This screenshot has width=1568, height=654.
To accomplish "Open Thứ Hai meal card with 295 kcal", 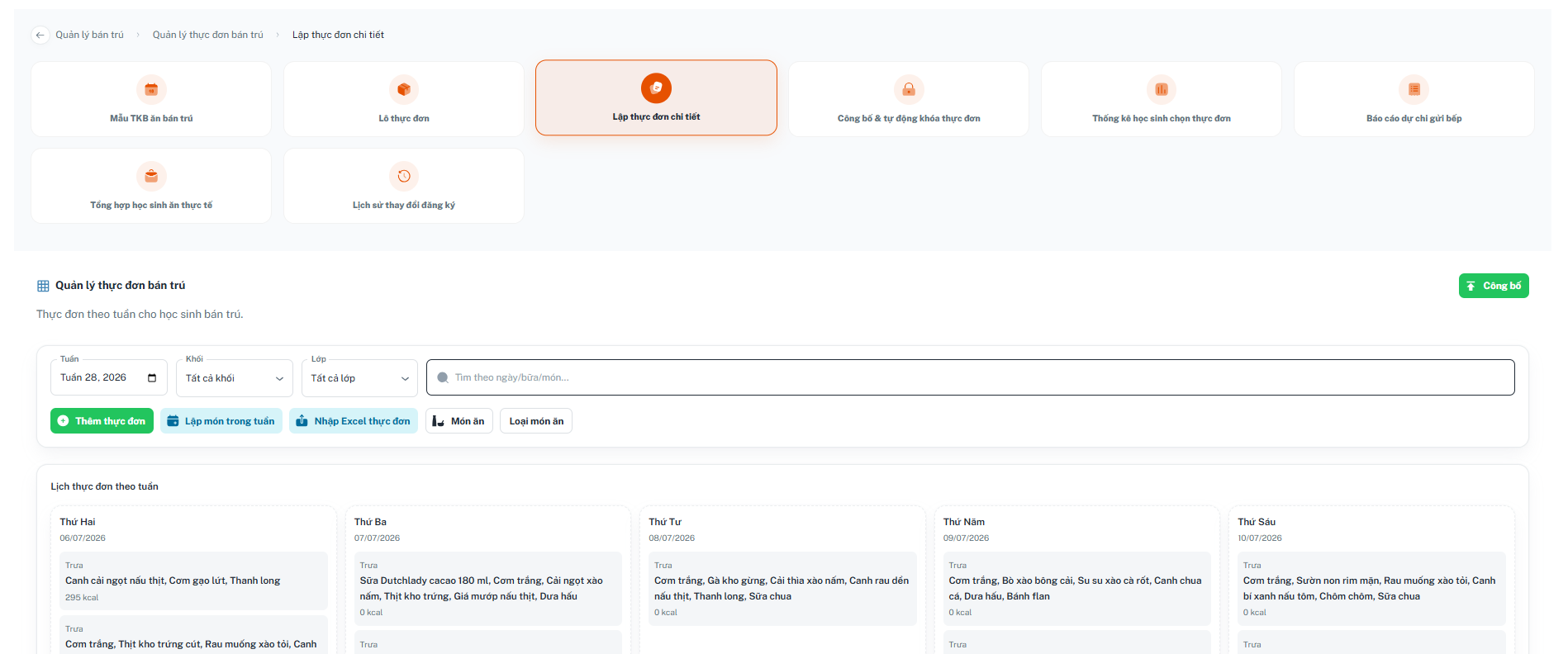I will point(193,581).
